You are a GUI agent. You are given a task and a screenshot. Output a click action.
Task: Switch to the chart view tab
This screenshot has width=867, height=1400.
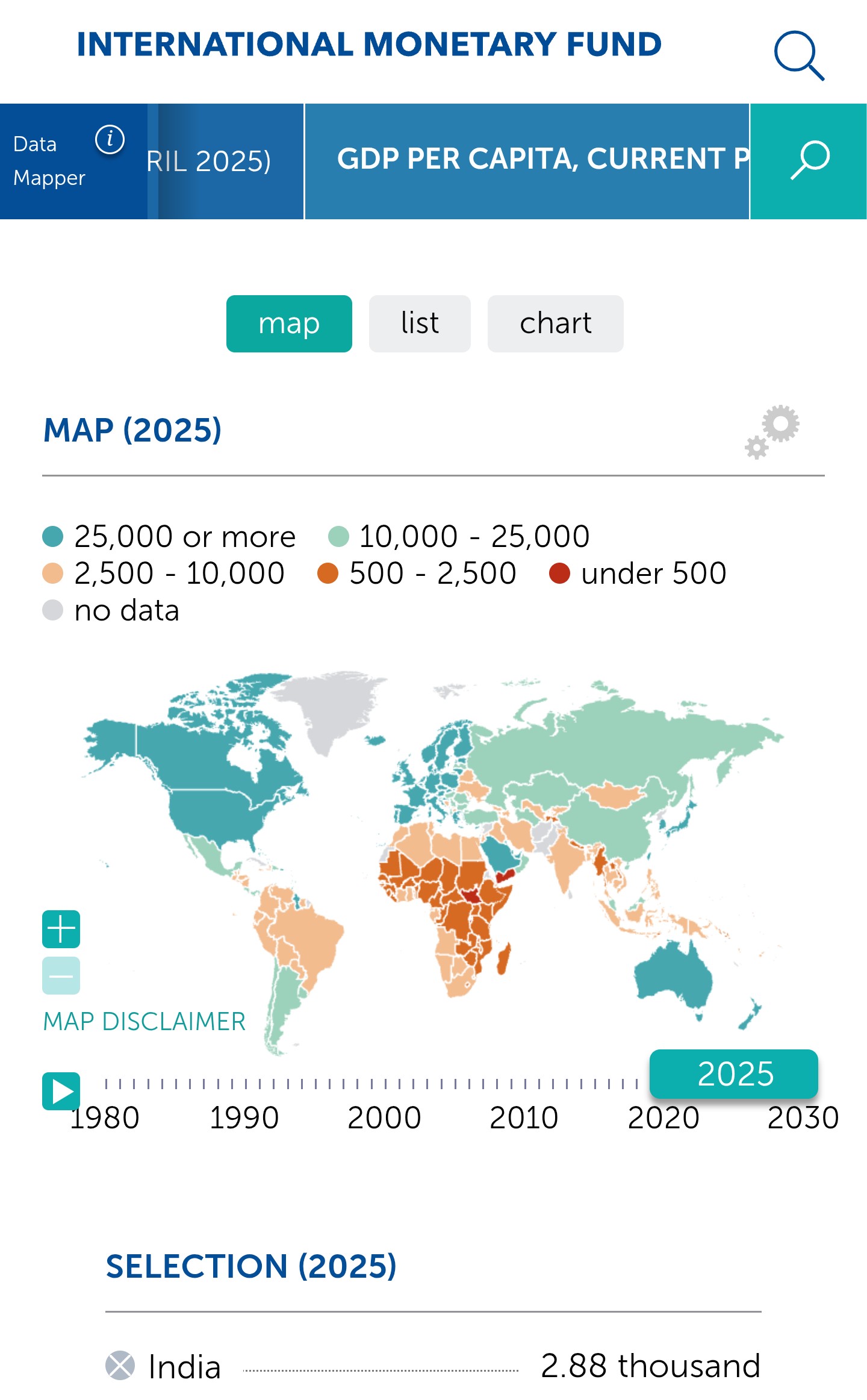[555, 323]
